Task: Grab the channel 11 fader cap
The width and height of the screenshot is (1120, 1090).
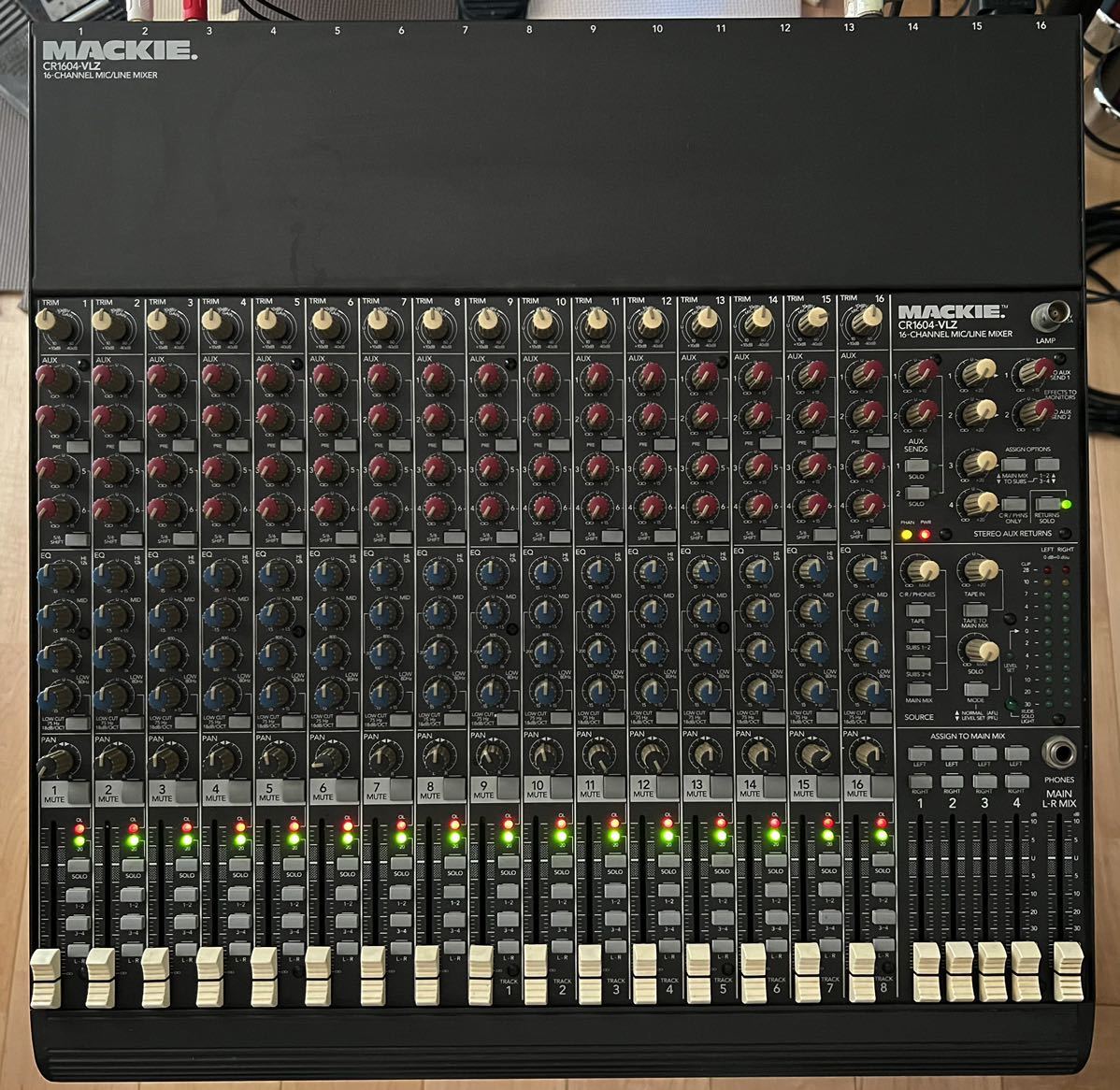Action: [x=590, y=973]
